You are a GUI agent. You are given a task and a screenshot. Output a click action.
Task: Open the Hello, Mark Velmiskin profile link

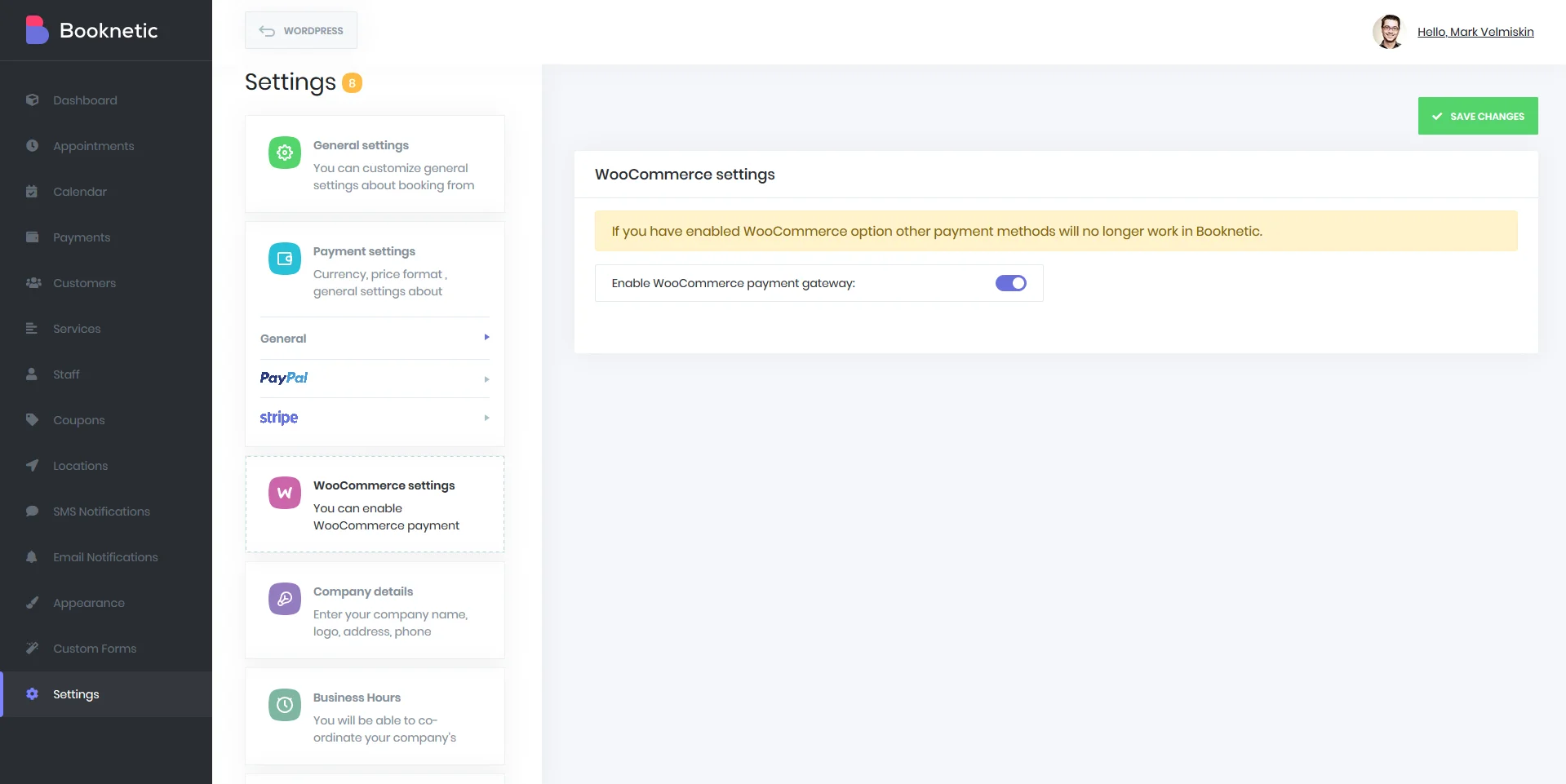[x=1475, y=32]
